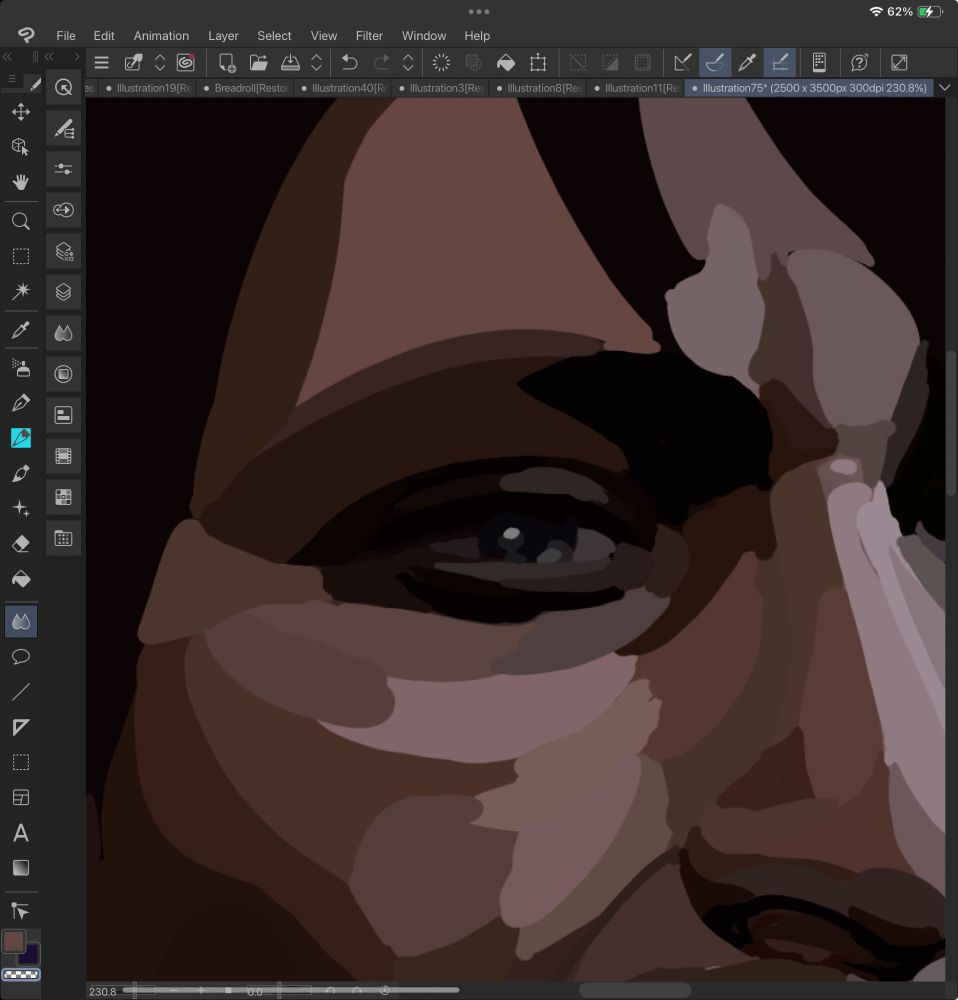
Task: Select the Text tool
Action: pos(21,833)
